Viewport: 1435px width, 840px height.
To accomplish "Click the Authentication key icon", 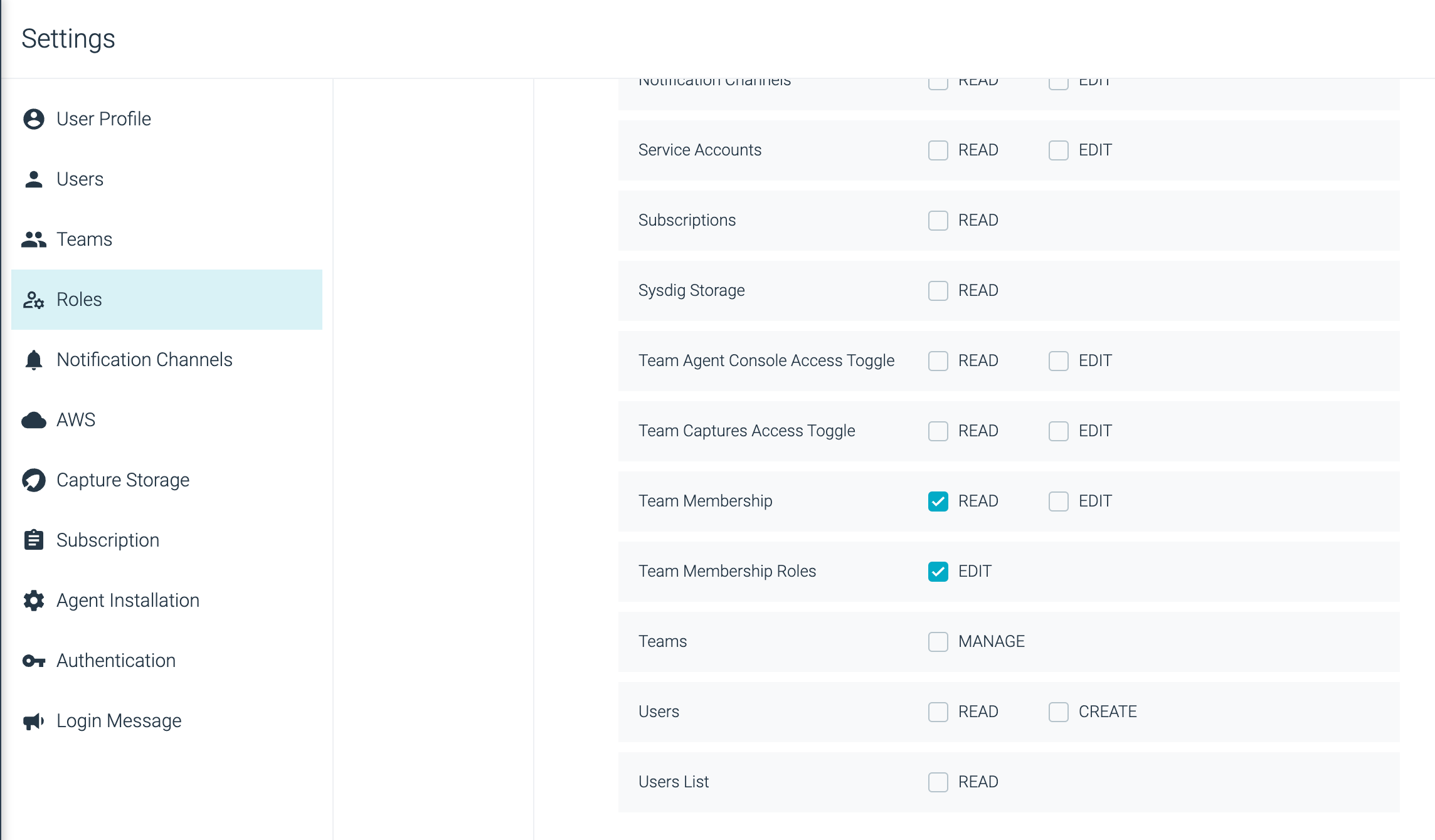I will (34, 661).
